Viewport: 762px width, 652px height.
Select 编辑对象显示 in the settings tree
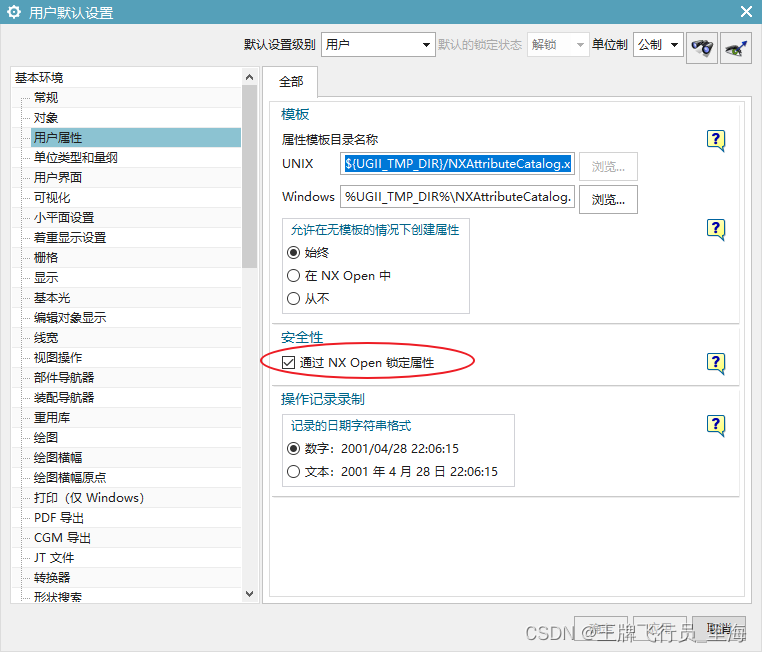pos(70,318)
